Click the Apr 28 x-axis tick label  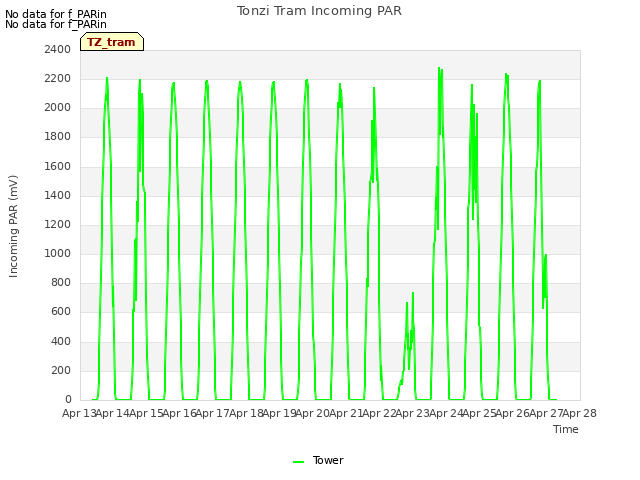pos(580,413)
